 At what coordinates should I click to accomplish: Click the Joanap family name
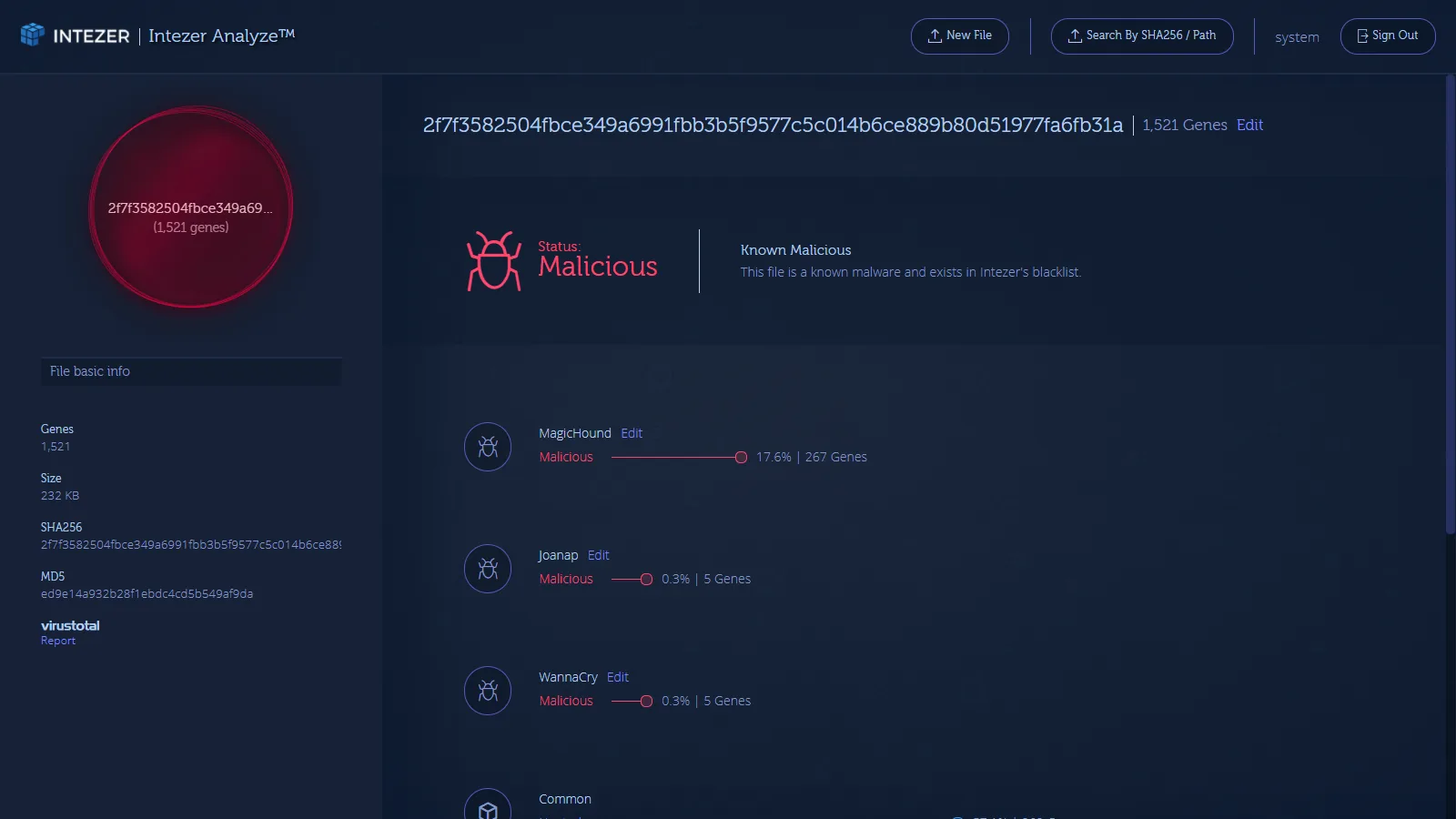pyautogui.click(x=558, y=555)
